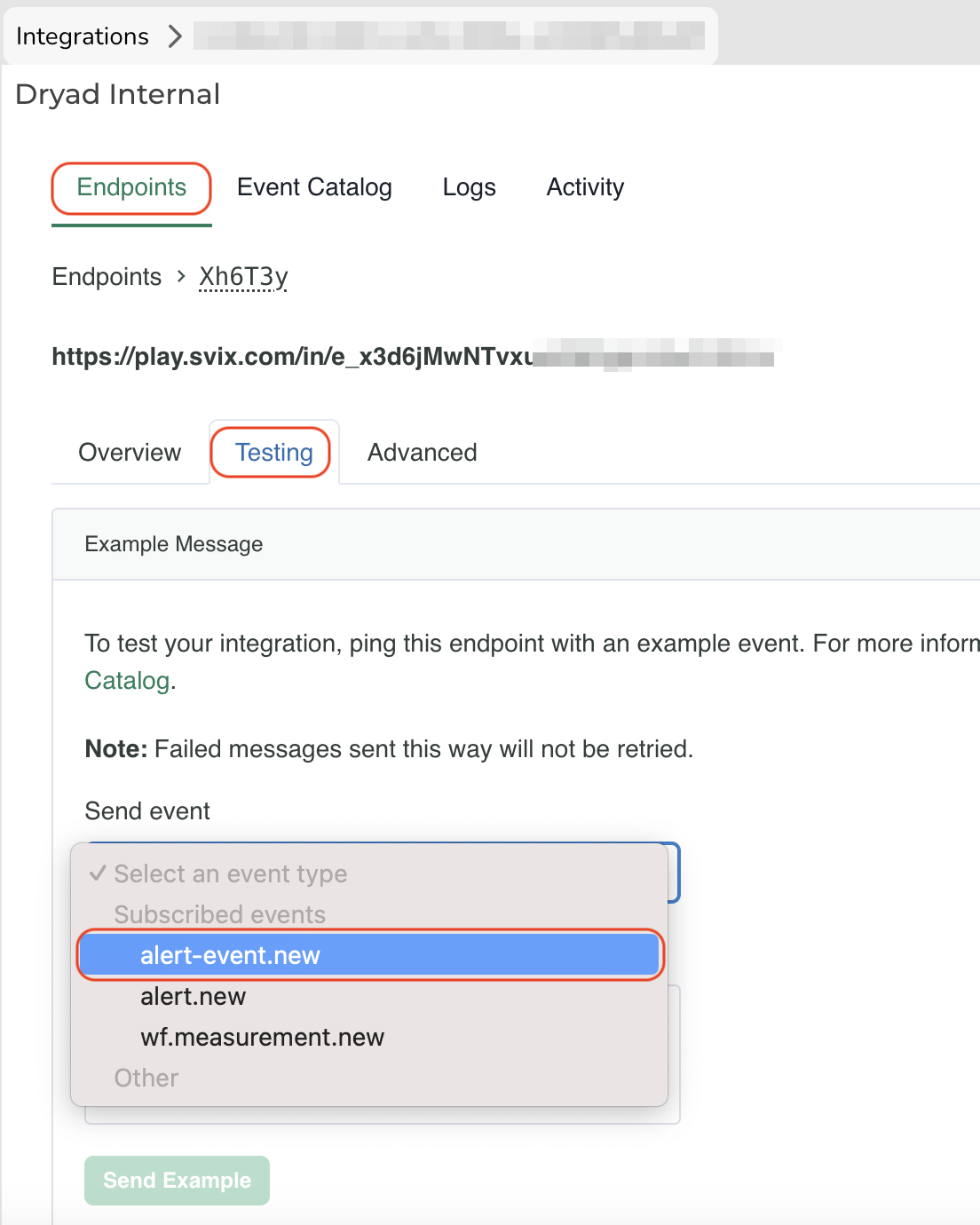Select the Testing sub-tab
This screenshot has height=1225, width=980.
(x=273, y=453)
